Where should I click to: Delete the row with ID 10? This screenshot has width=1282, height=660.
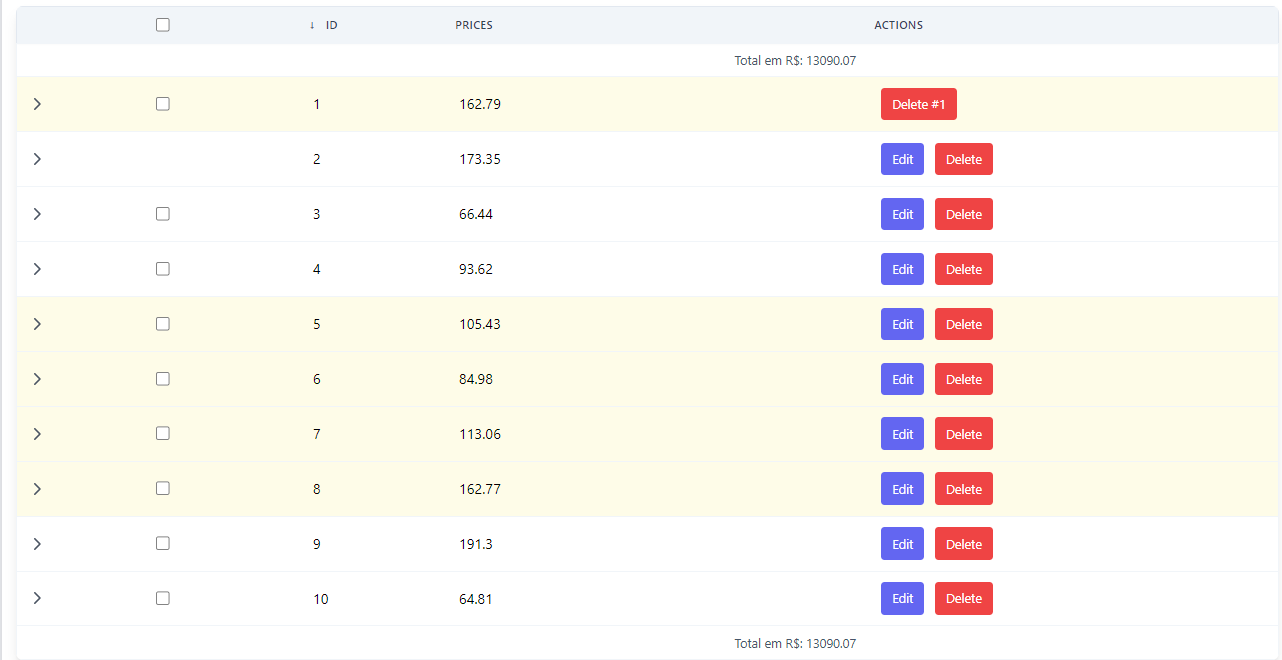[x=964, y=598]
